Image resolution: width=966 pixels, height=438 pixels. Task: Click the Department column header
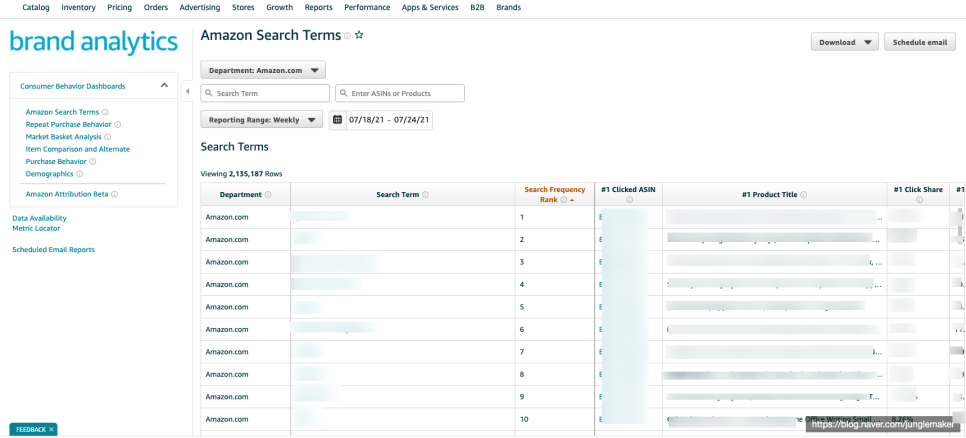click(246, 195)
